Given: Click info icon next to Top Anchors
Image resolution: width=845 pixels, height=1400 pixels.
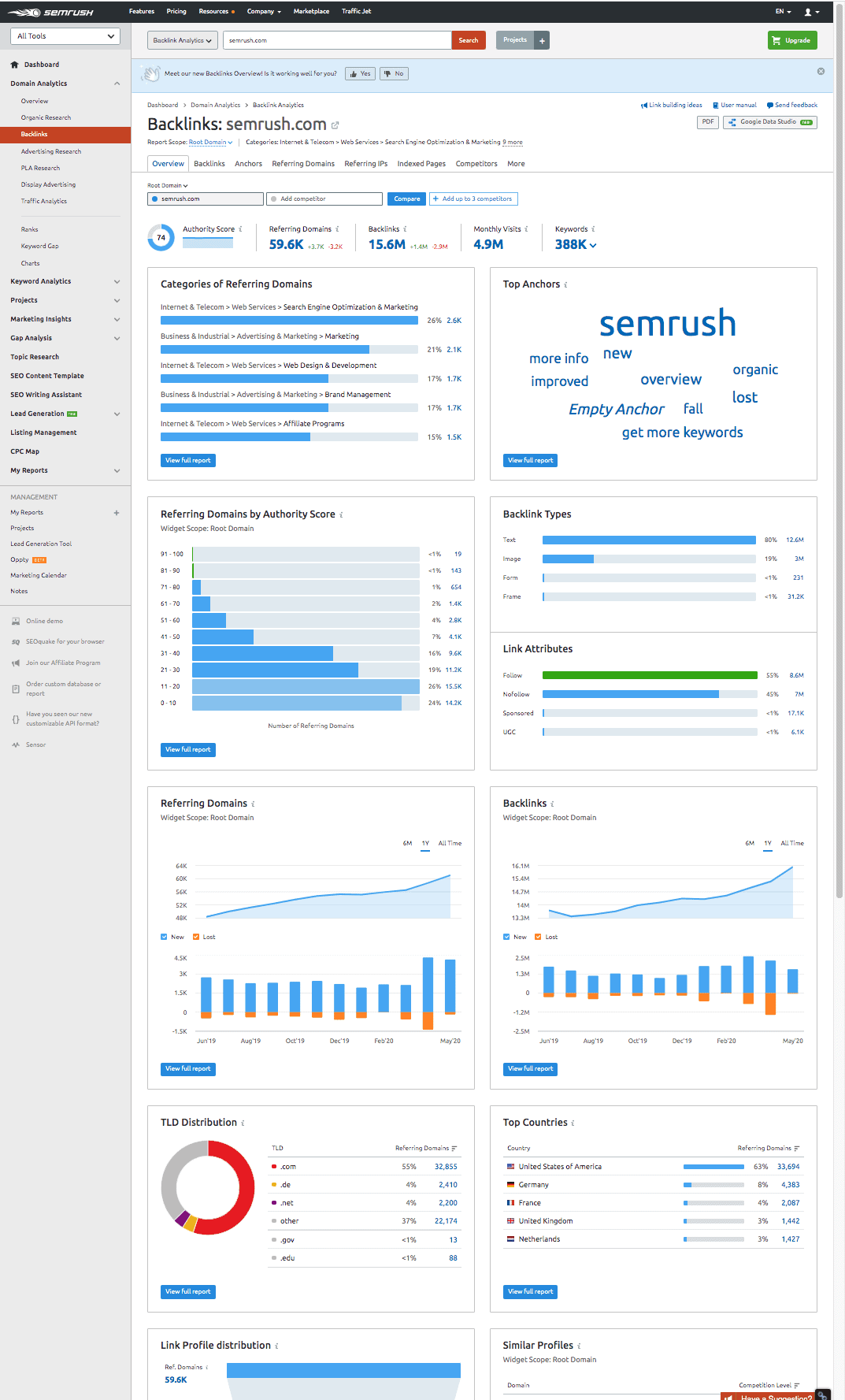Looking at the screenshot, I should click(x=565, y=284).
